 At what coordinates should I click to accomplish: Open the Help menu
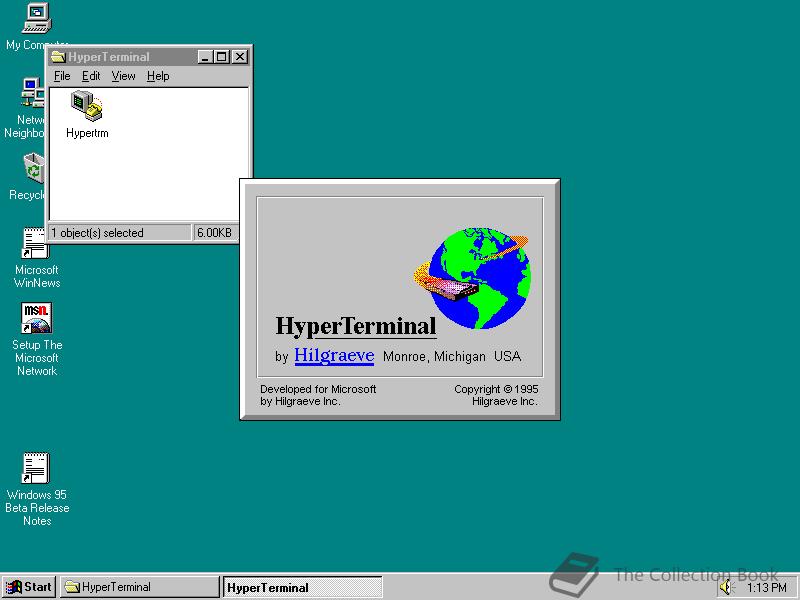158,76
